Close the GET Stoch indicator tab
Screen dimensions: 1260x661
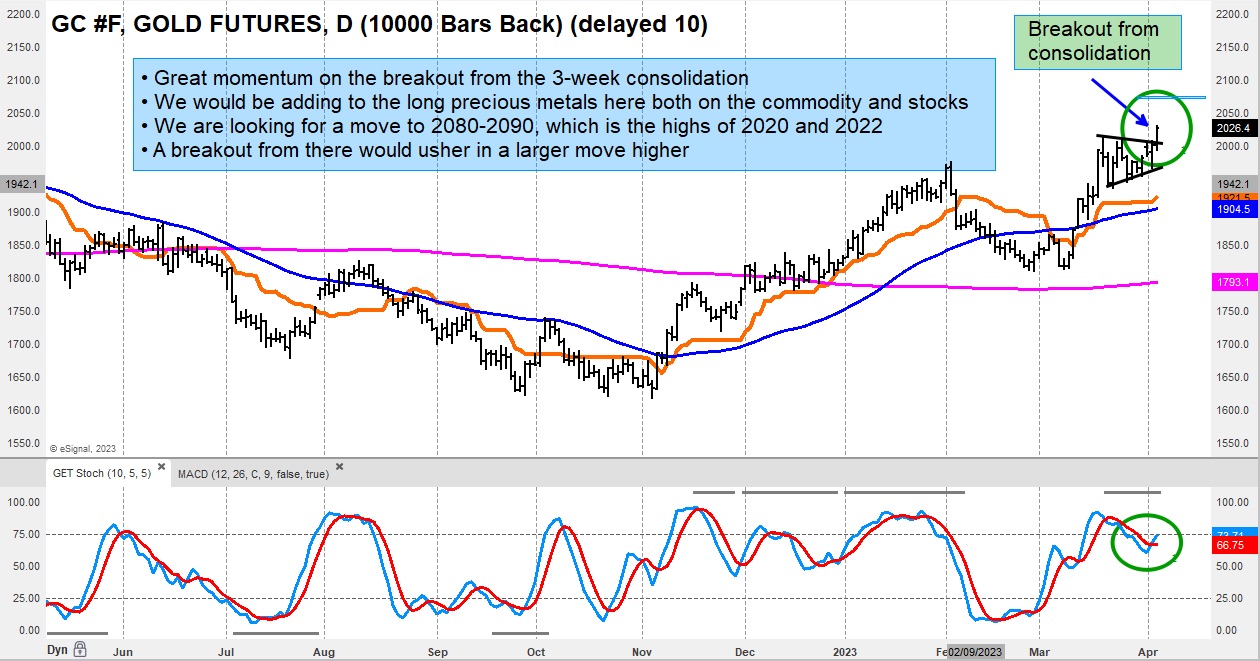point(160,466)
